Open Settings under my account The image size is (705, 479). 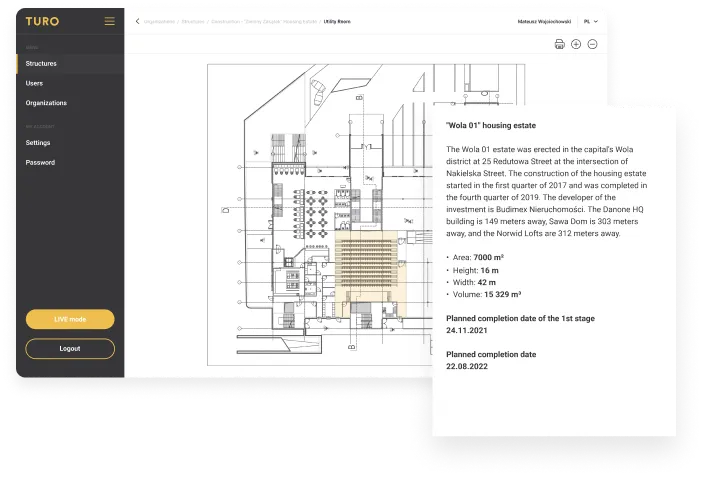(x=70, y=143)
